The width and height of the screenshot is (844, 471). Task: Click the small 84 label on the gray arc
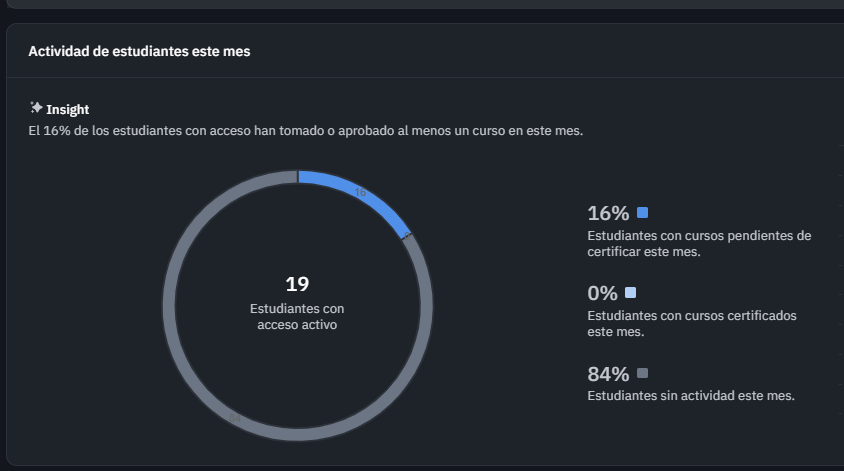[236, 417]
